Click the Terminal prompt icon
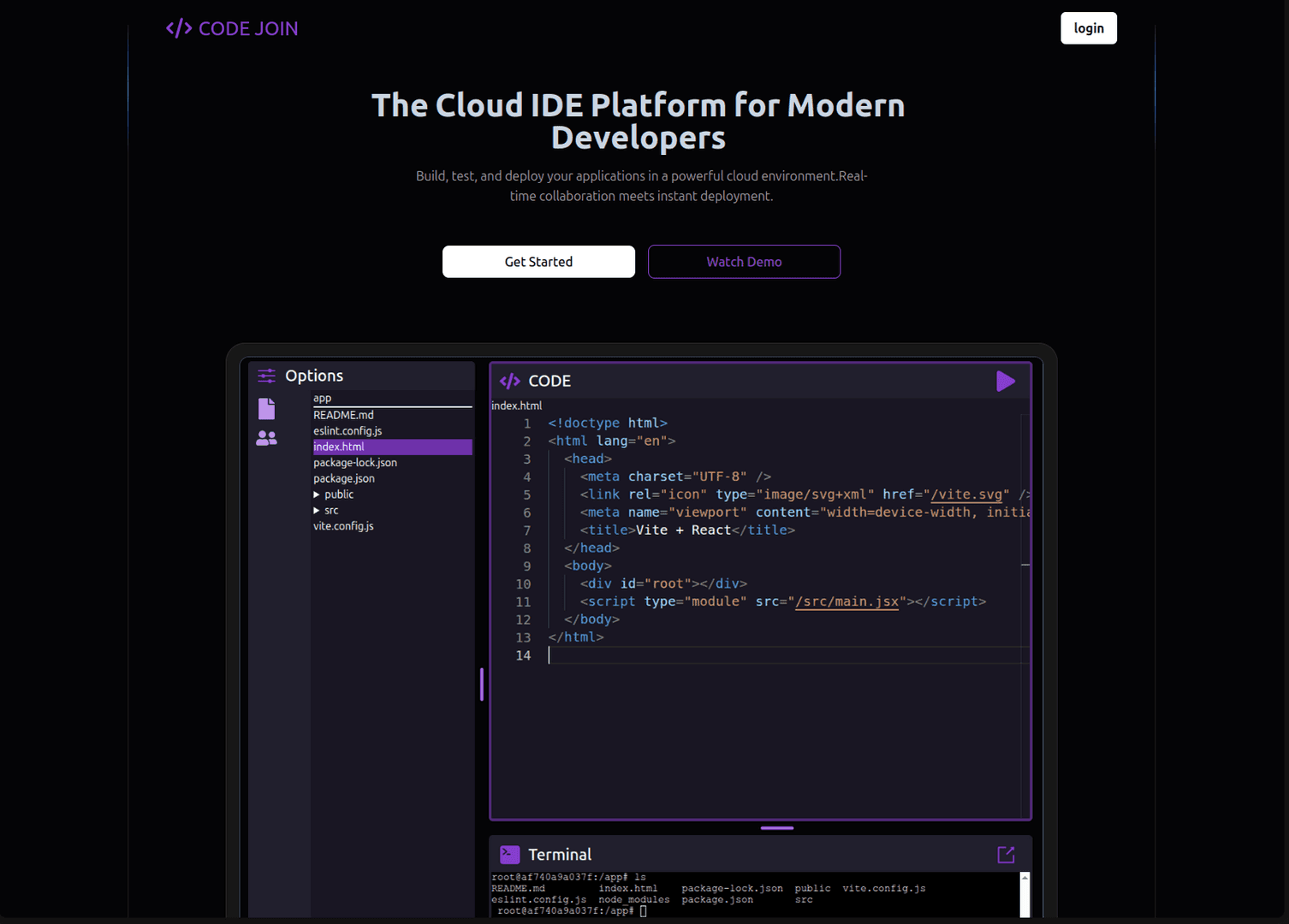 point(510,854)
